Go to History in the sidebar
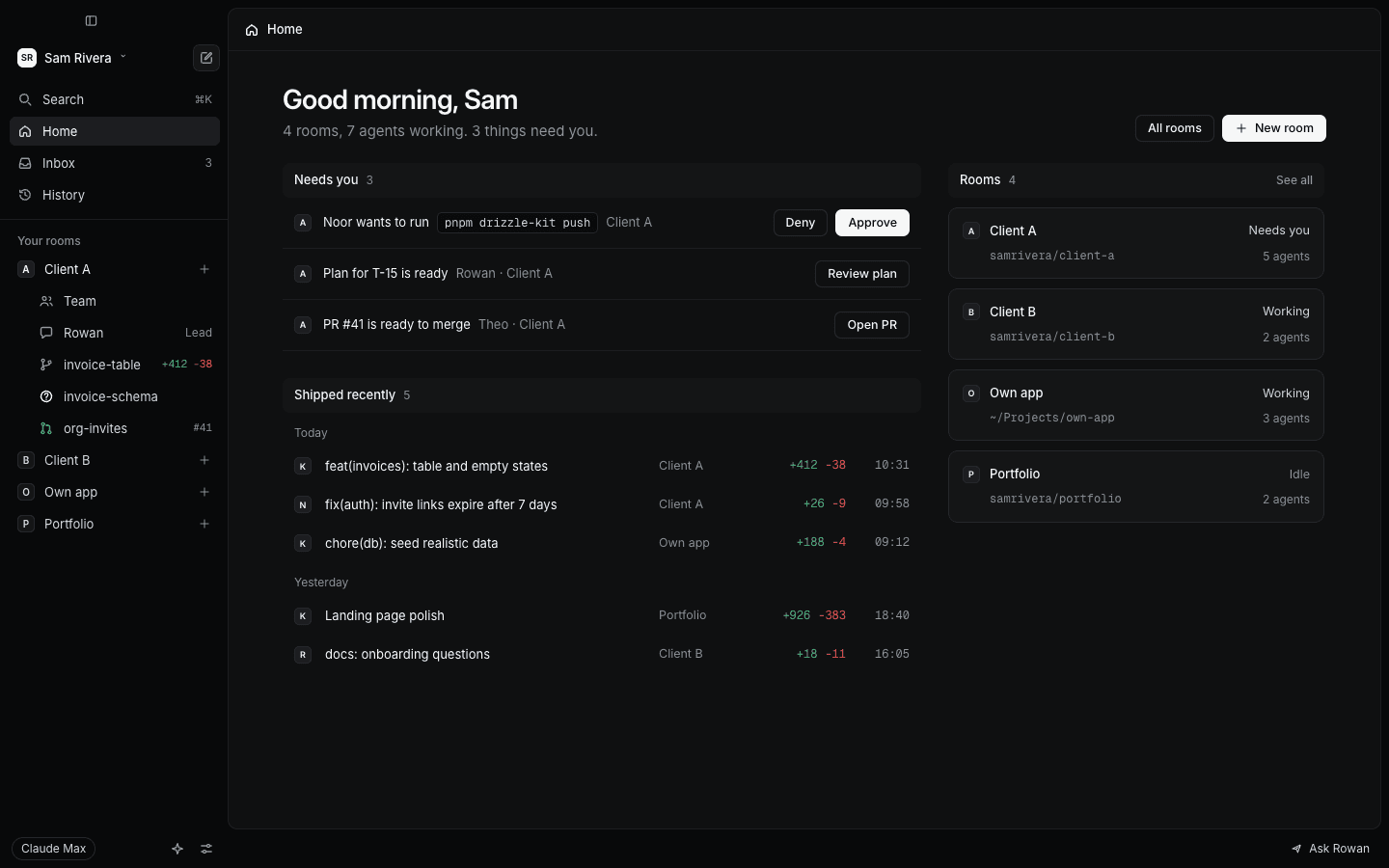This screenshot has height=868, width=1389. click(x=115, y=195)
